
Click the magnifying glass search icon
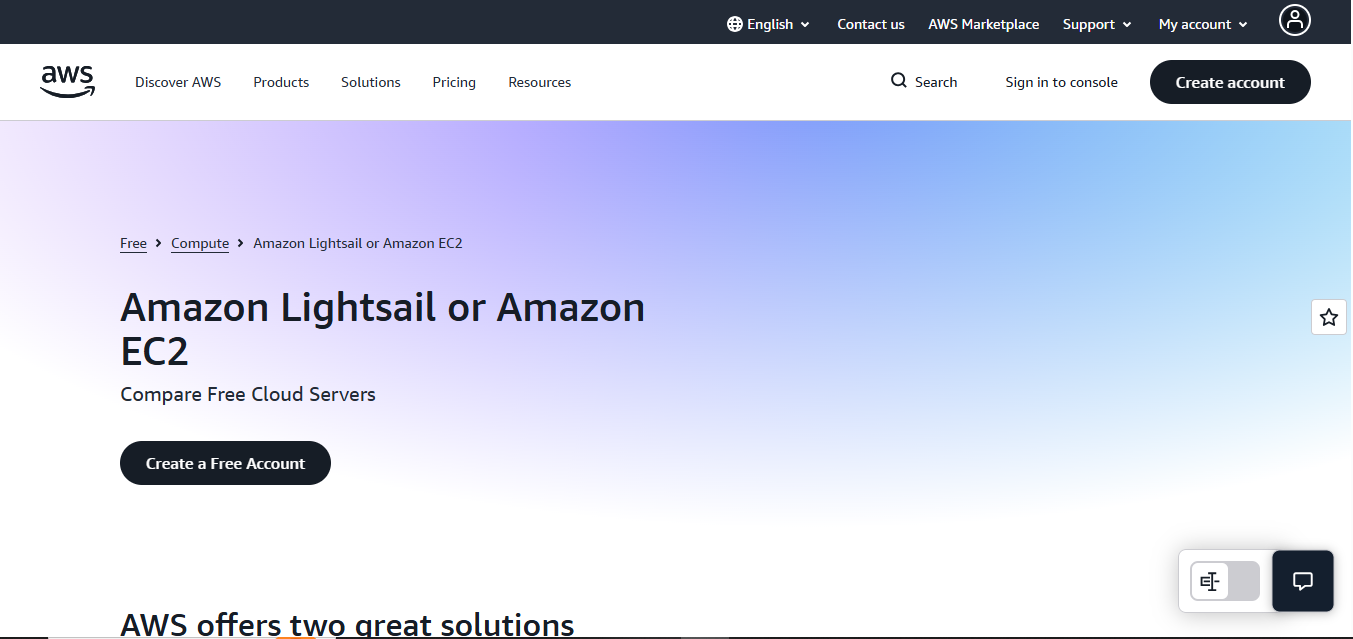coord(899,81)
